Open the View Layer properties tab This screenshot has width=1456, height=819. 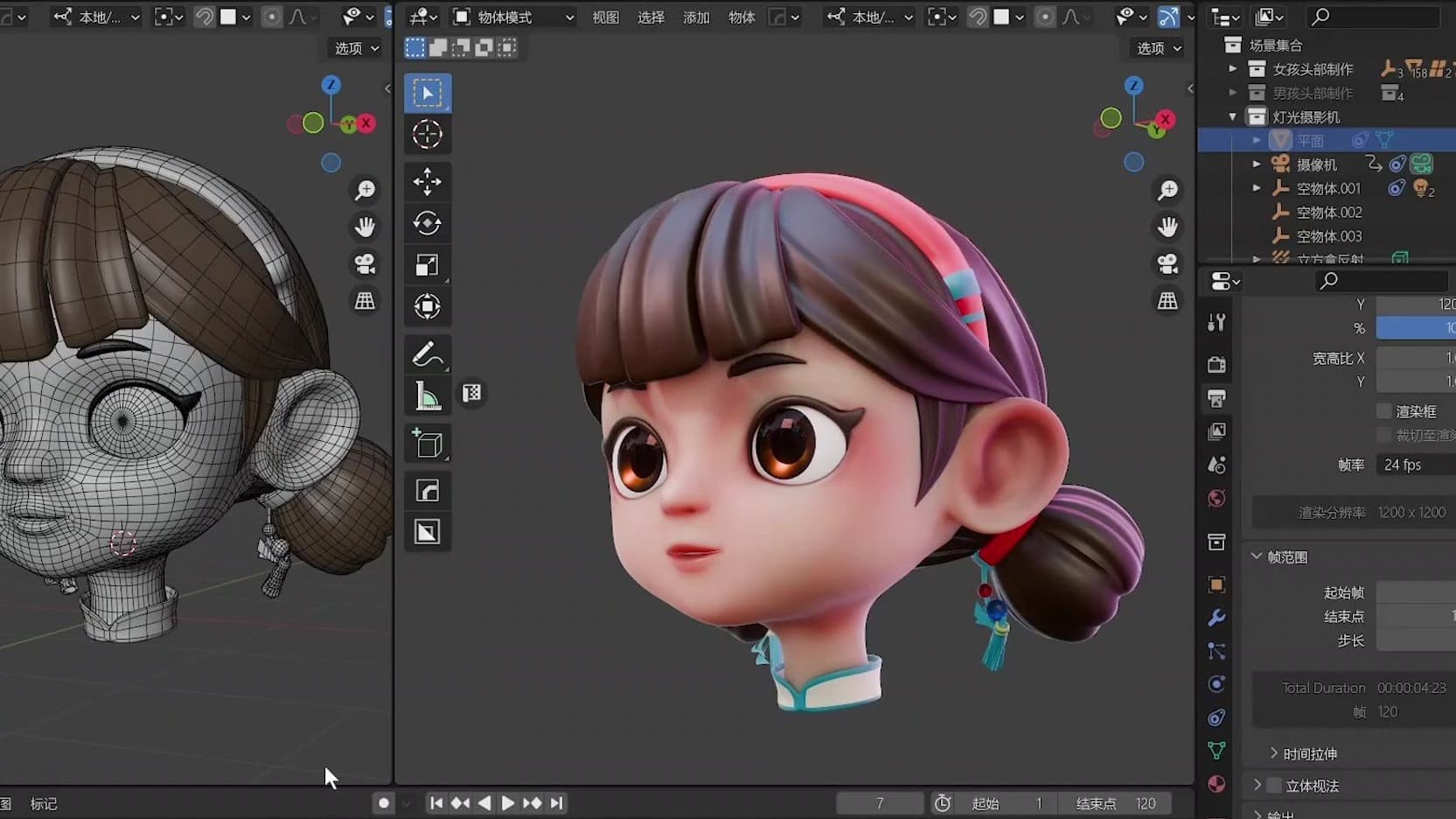click(x=1216, y=431)
